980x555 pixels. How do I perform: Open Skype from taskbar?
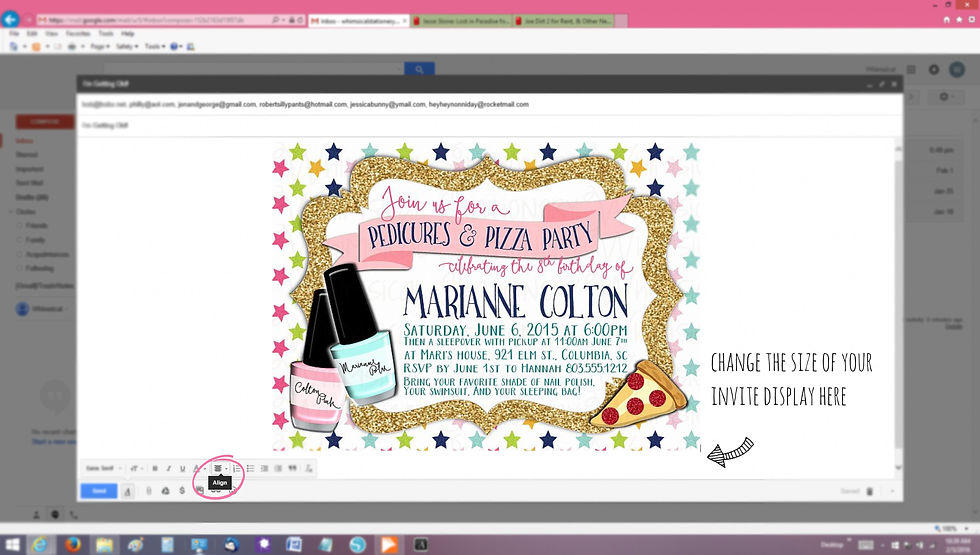tap(358, 545)
